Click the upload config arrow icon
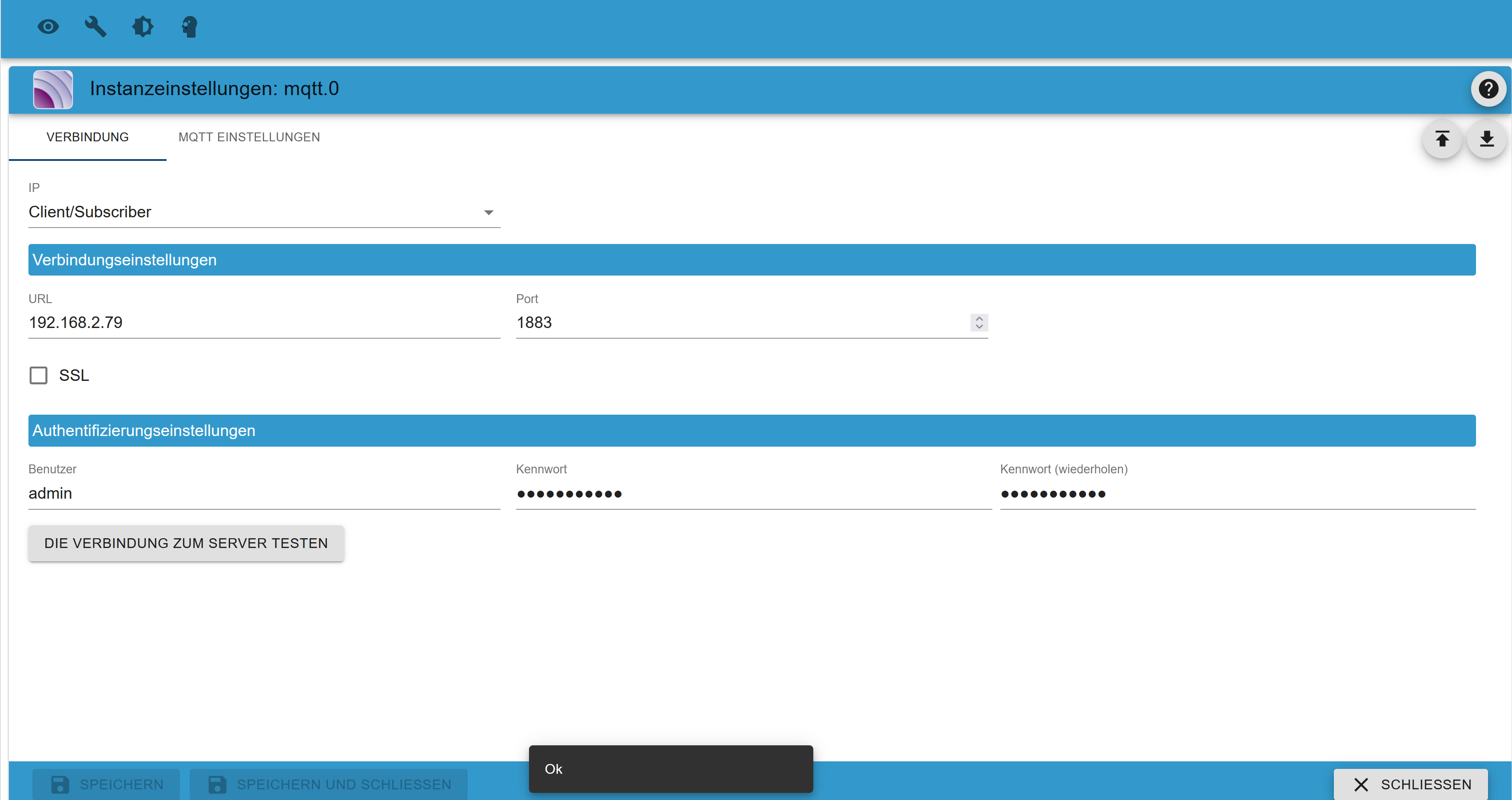The image size is (1512, 800). [x=1442, y=139]
